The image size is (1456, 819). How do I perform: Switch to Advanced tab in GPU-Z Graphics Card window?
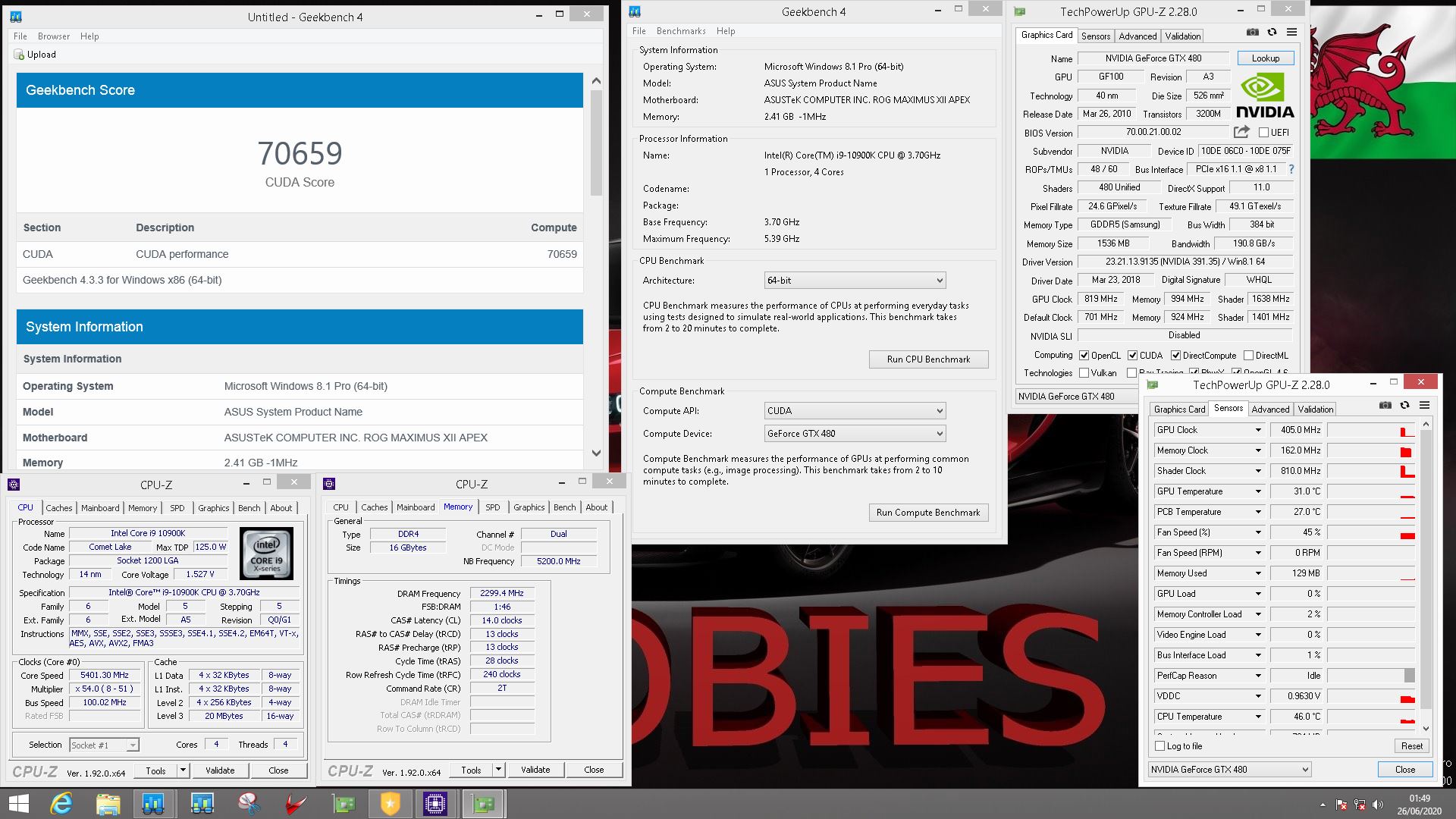coord(1137,36)
